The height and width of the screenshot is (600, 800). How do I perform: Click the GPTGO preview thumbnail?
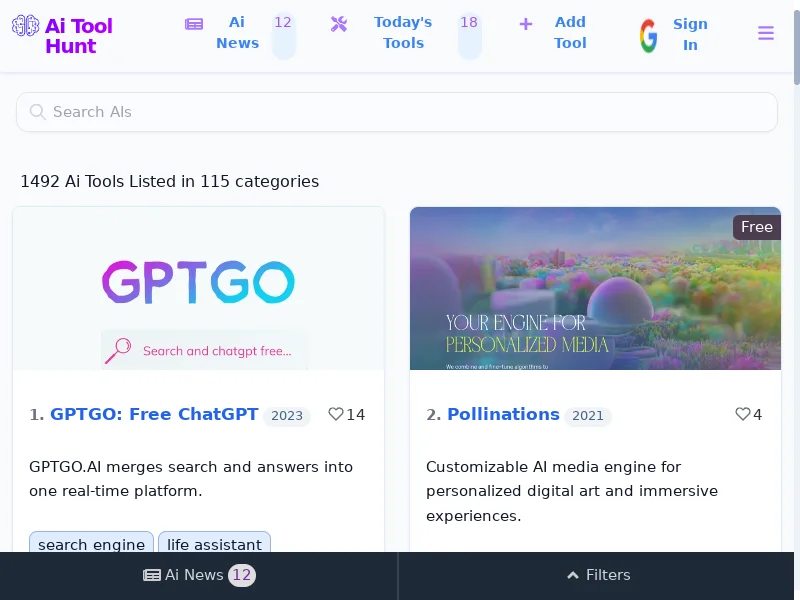pos(198,288)
